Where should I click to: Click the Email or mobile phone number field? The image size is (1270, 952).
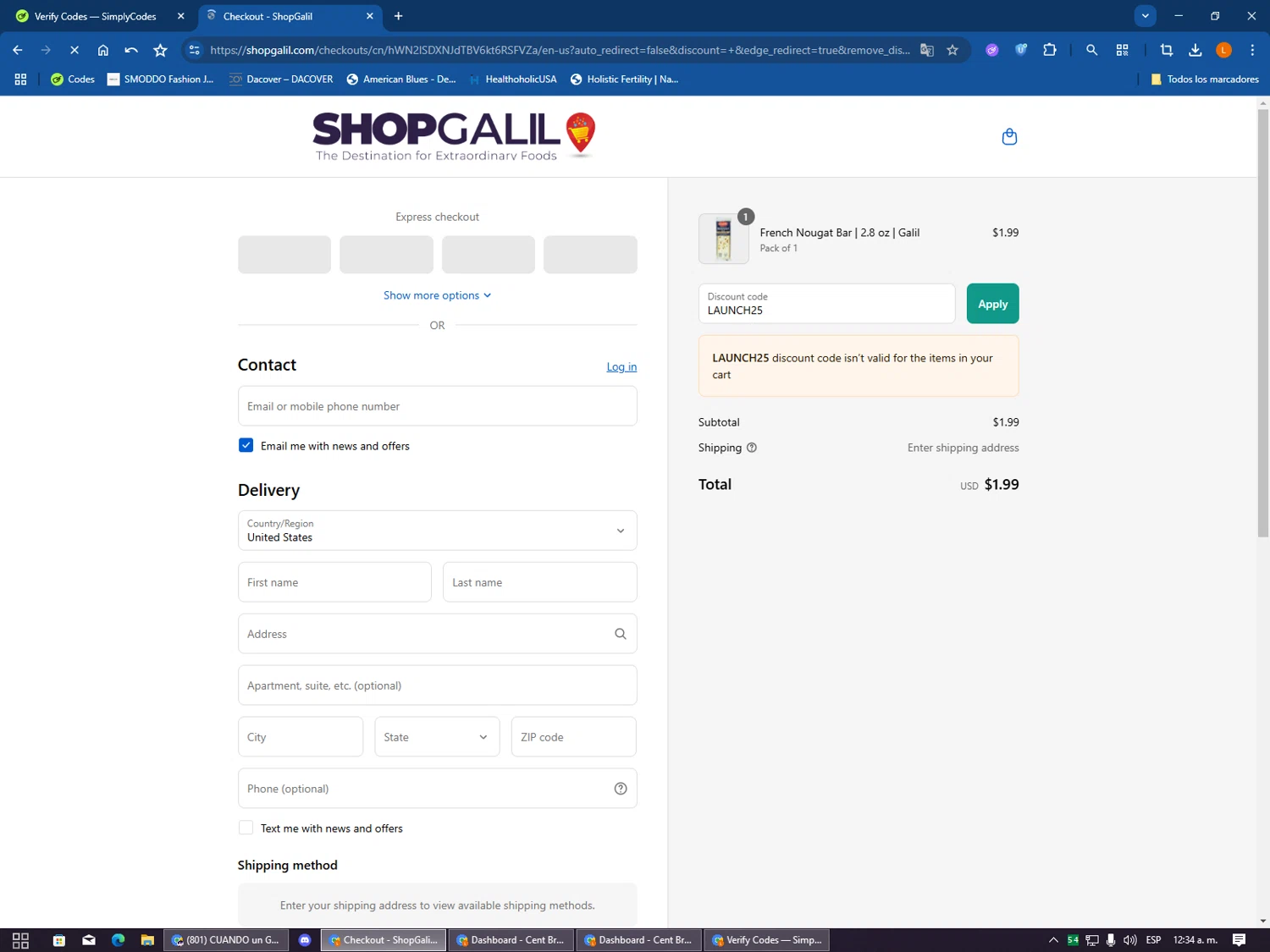(437, 406)
